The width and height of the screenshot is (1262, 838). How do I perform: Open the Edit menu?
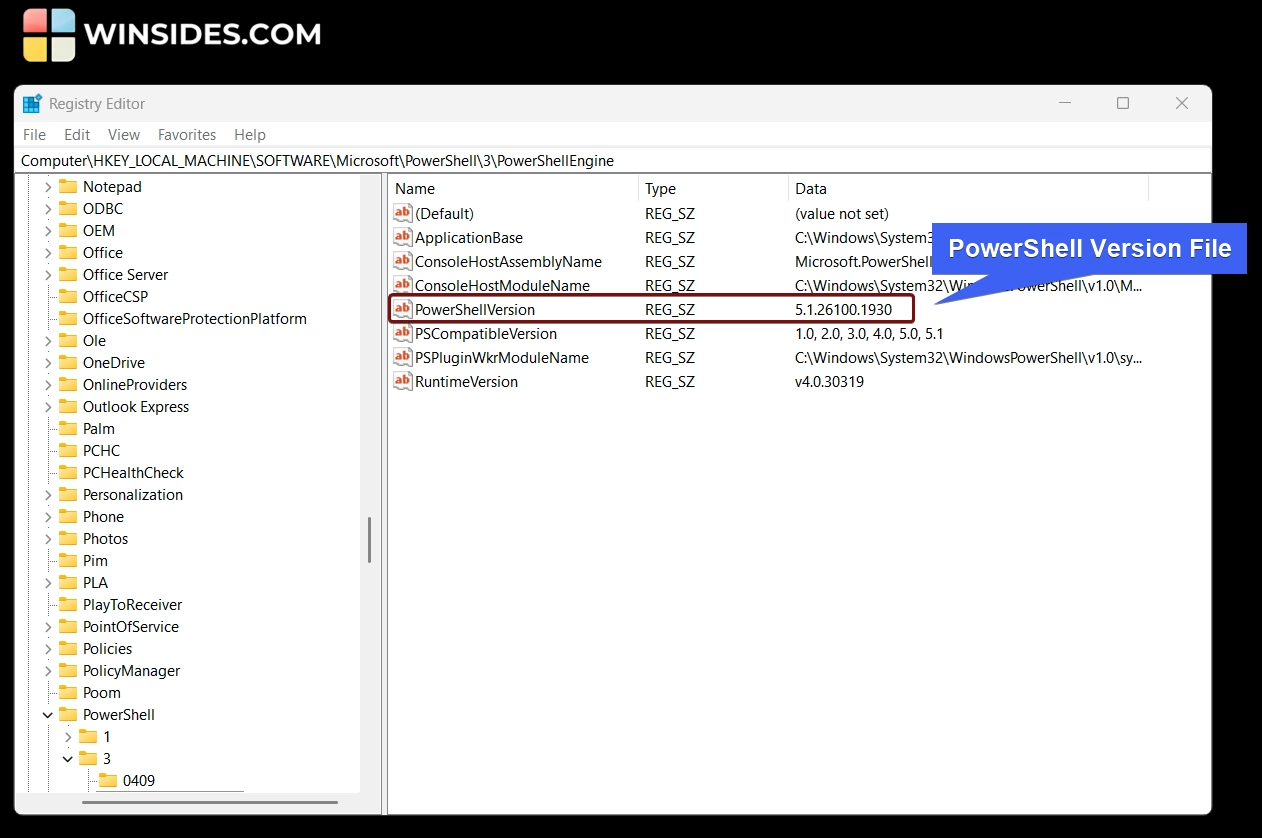pyautogui.click(x=77, y=135)
